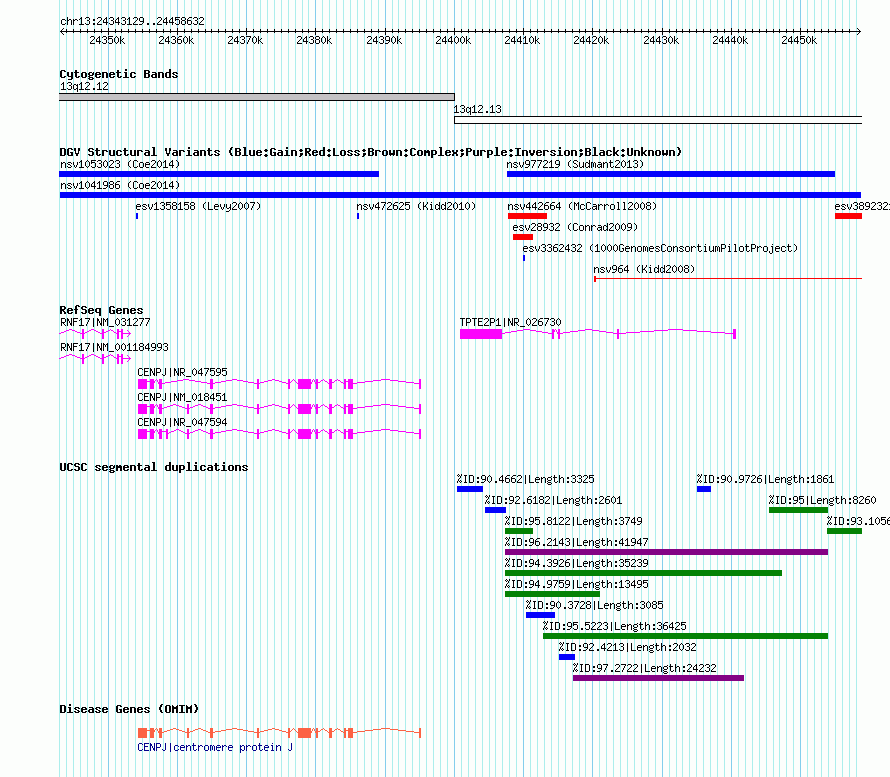The image size is (890, 777).
Task: Click the 24400k ruler position label
Action: 453,40
